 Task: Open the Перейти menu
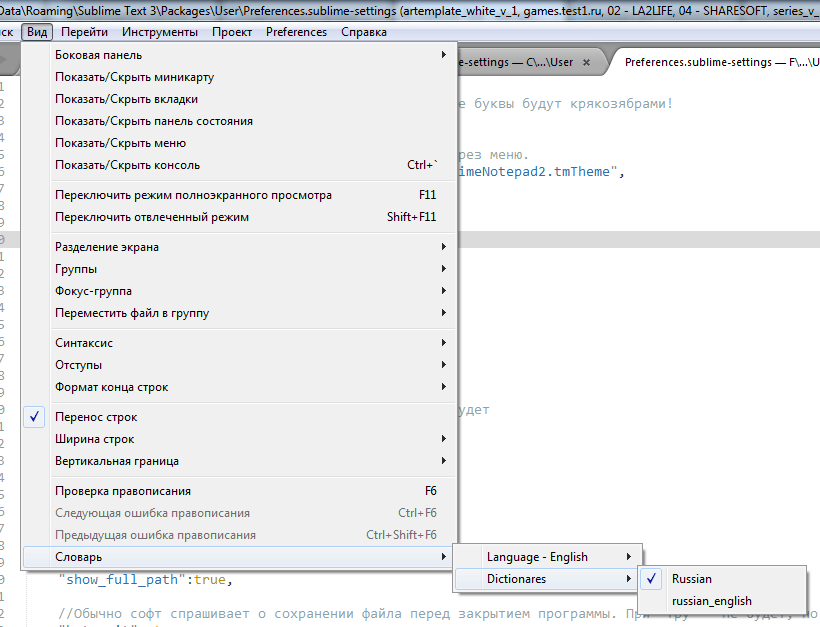pos(84,32)
